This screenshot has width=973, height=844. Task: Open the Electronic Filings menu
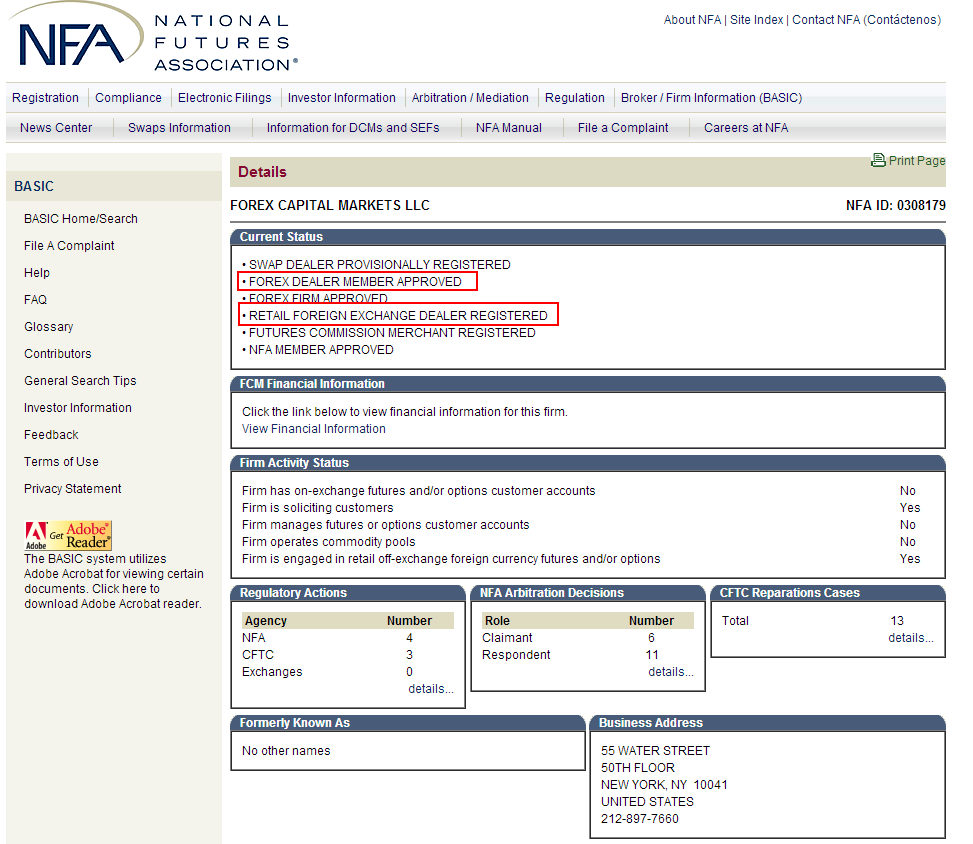225,98
